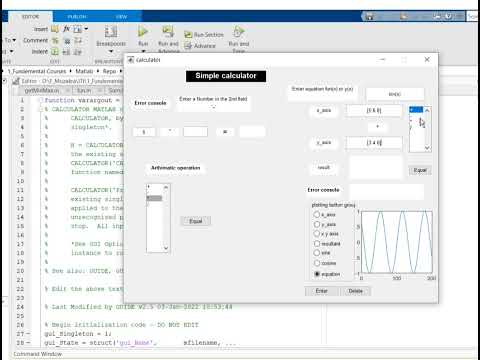Screen dimensions: 480x360
Task: Click the first number input field
Action: point(144,132)
